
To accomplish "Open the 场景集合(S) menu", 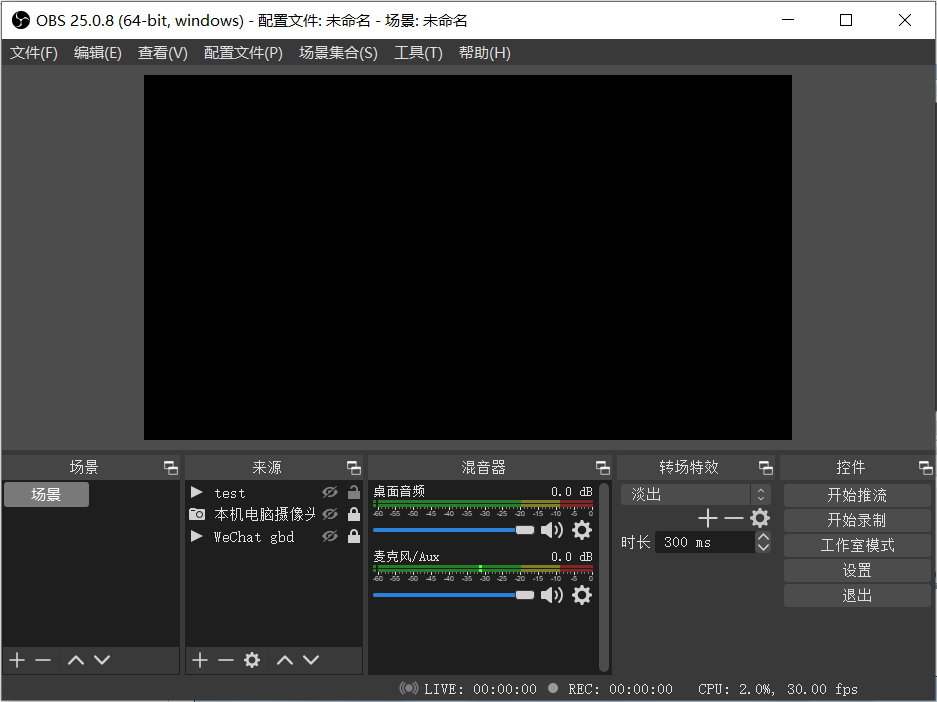I will pyautogui.click(x=338, y=53).
